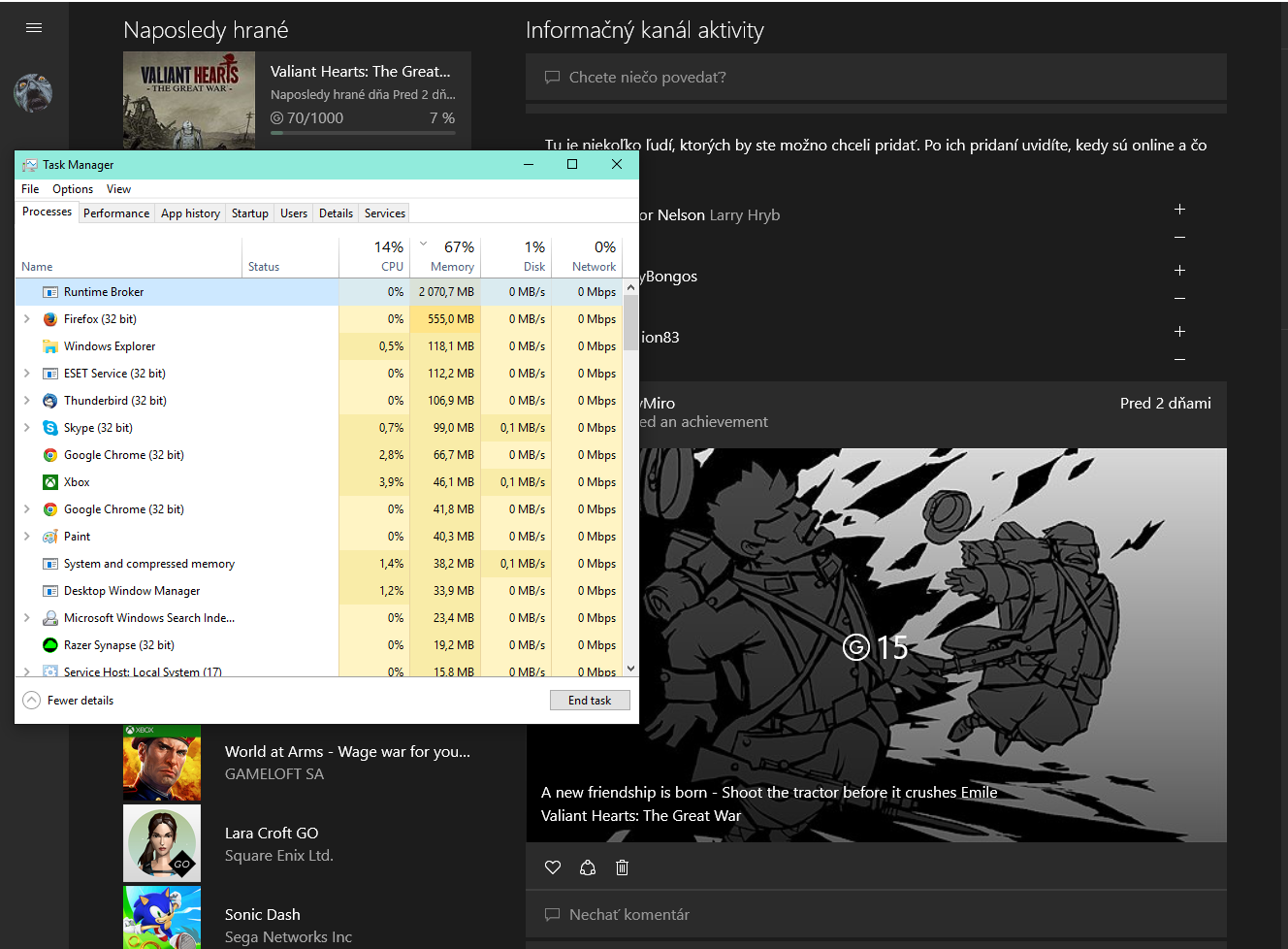Click the Desktop Window Manager icon
This screenshot has width=1288, height=949.
50,591
